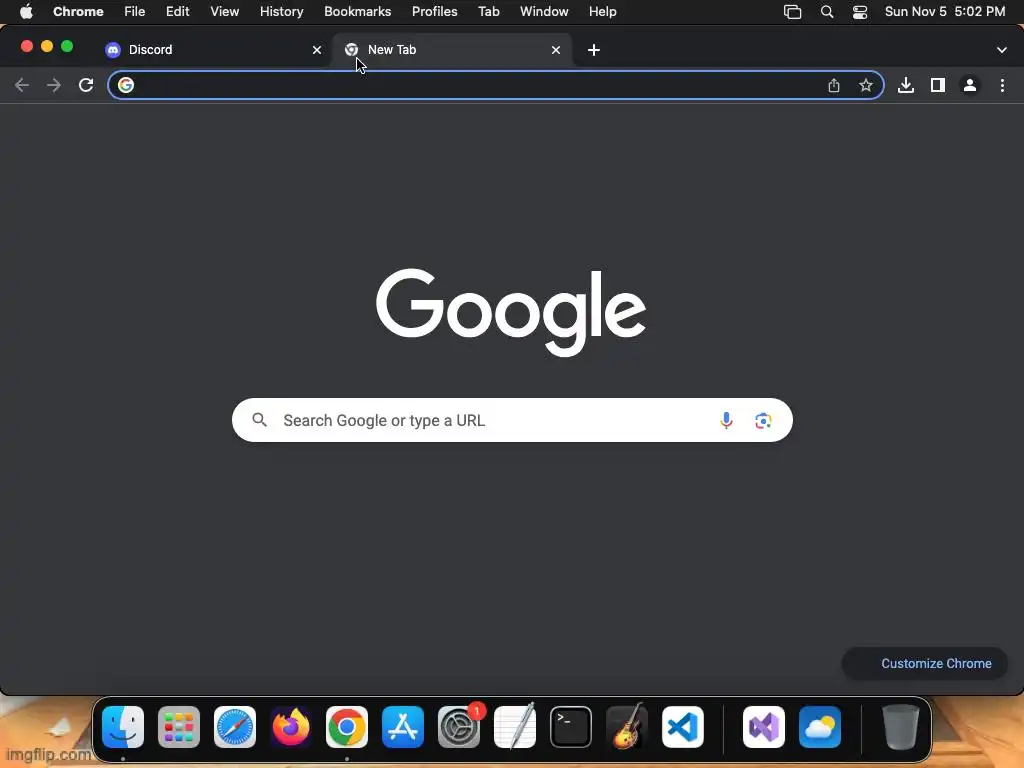Click the Chrome icon in the Dock
Viewport: 1024px width, 768px height.
click(x=347, y=727)
